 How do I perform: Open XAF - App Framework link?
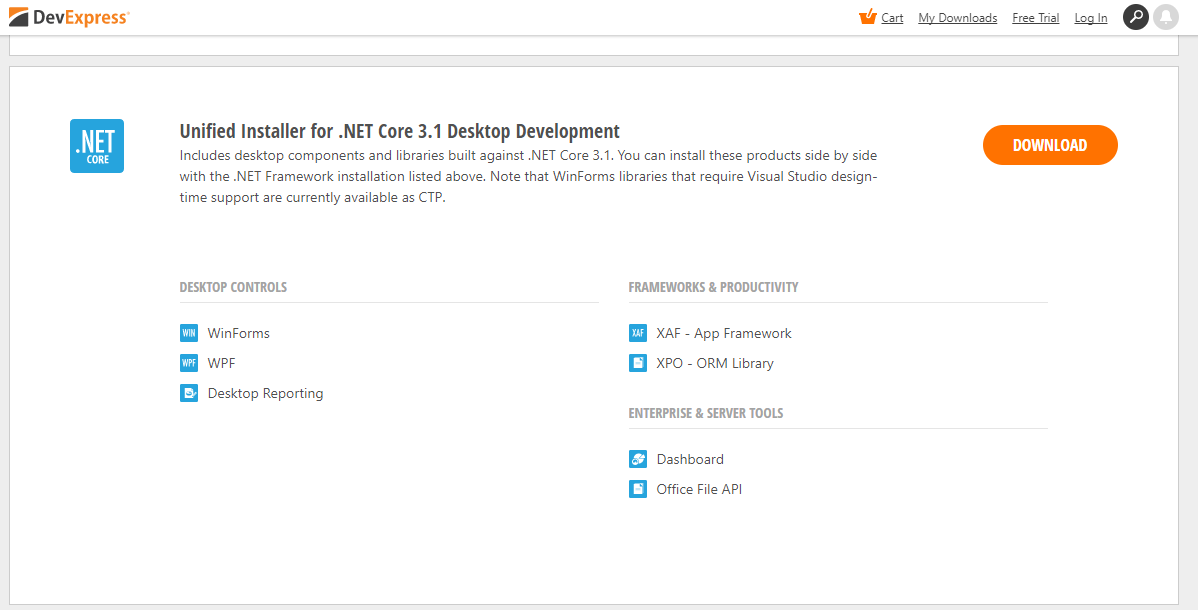pyautogui.click(x=724, y=333)
